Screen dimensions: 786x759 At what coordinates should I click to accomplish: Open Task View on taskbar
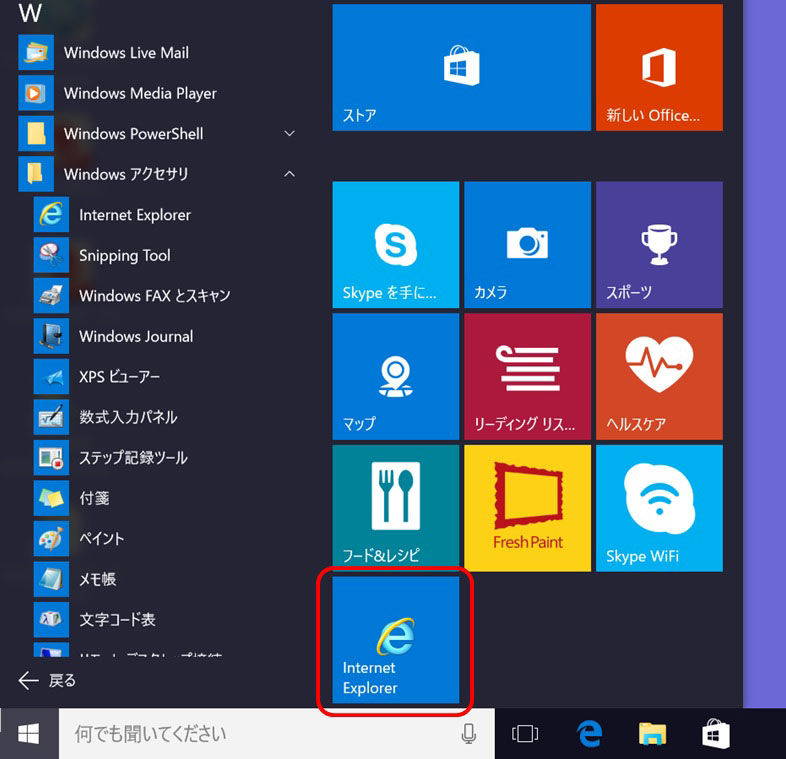point(525,734)
